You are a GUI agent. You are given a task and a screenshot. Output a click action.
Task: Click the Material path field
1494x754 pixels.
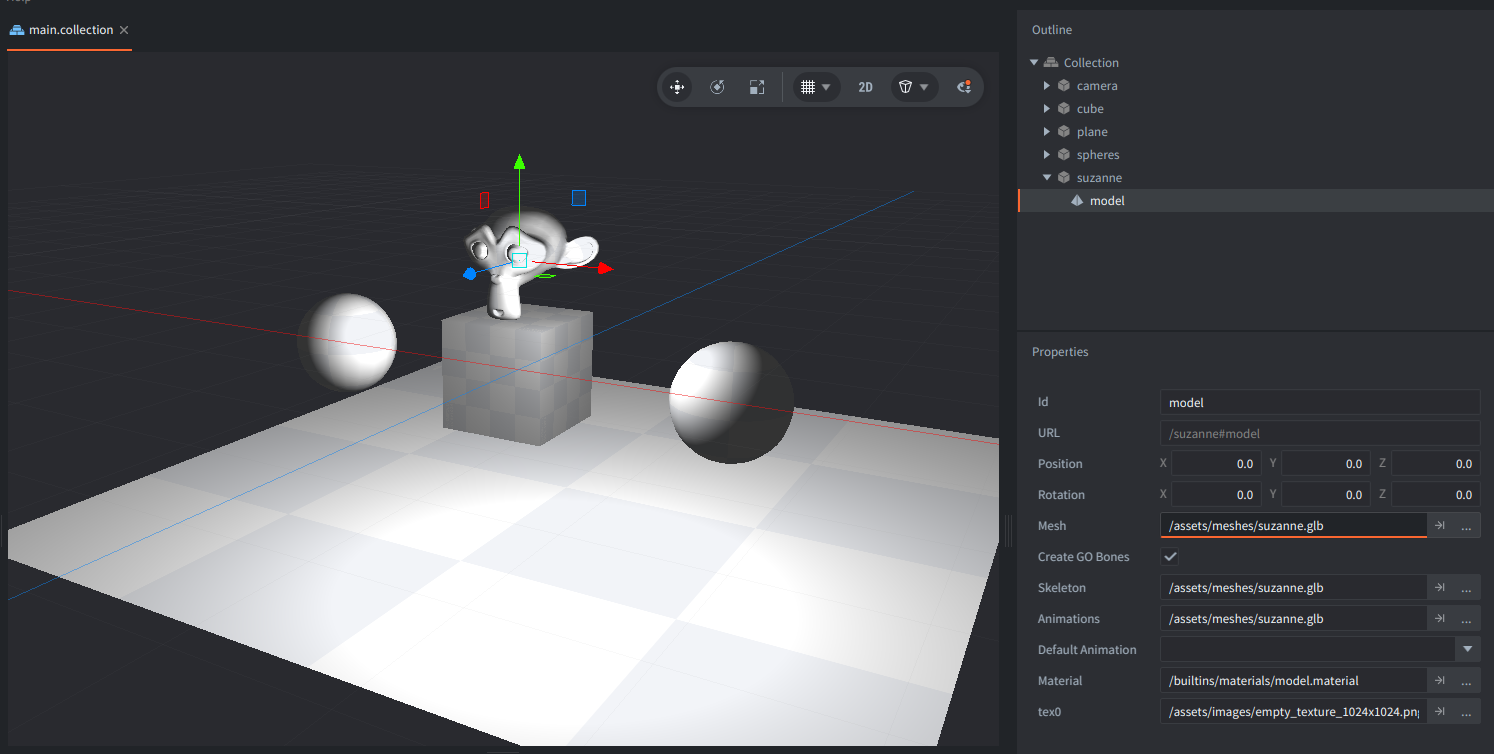[x=1294, y=680]
